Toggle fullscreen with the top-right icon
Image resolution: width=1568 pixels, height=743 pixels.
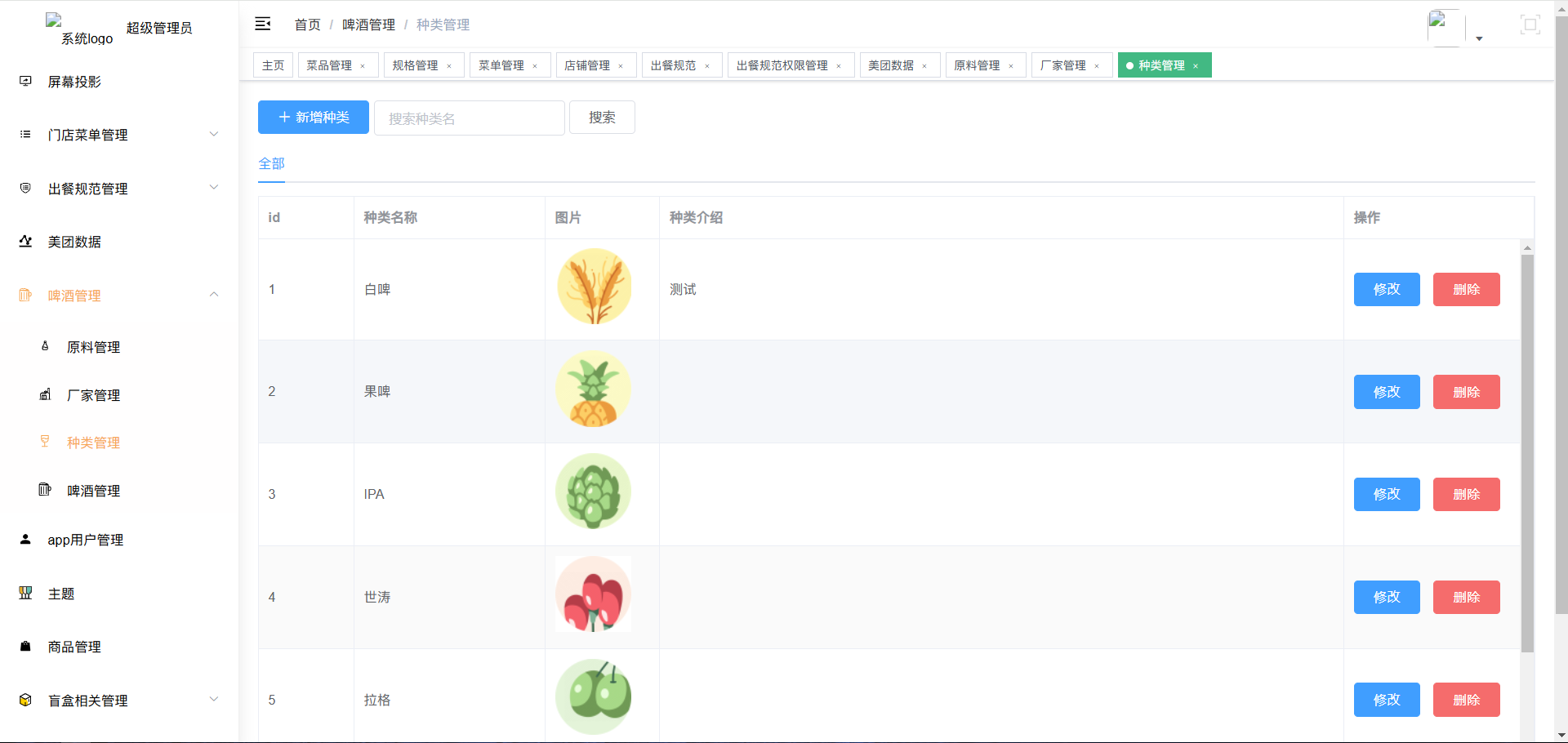[1530, 24]
